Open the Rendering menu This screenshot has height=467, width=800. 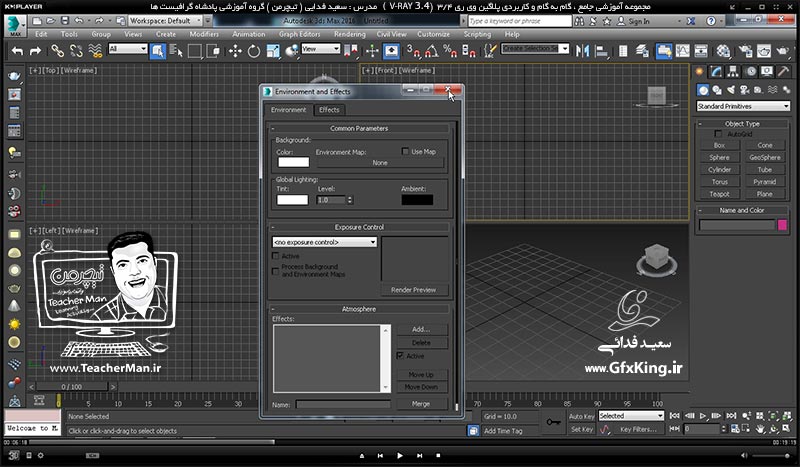pyautogui.click(x=349, y=34)
